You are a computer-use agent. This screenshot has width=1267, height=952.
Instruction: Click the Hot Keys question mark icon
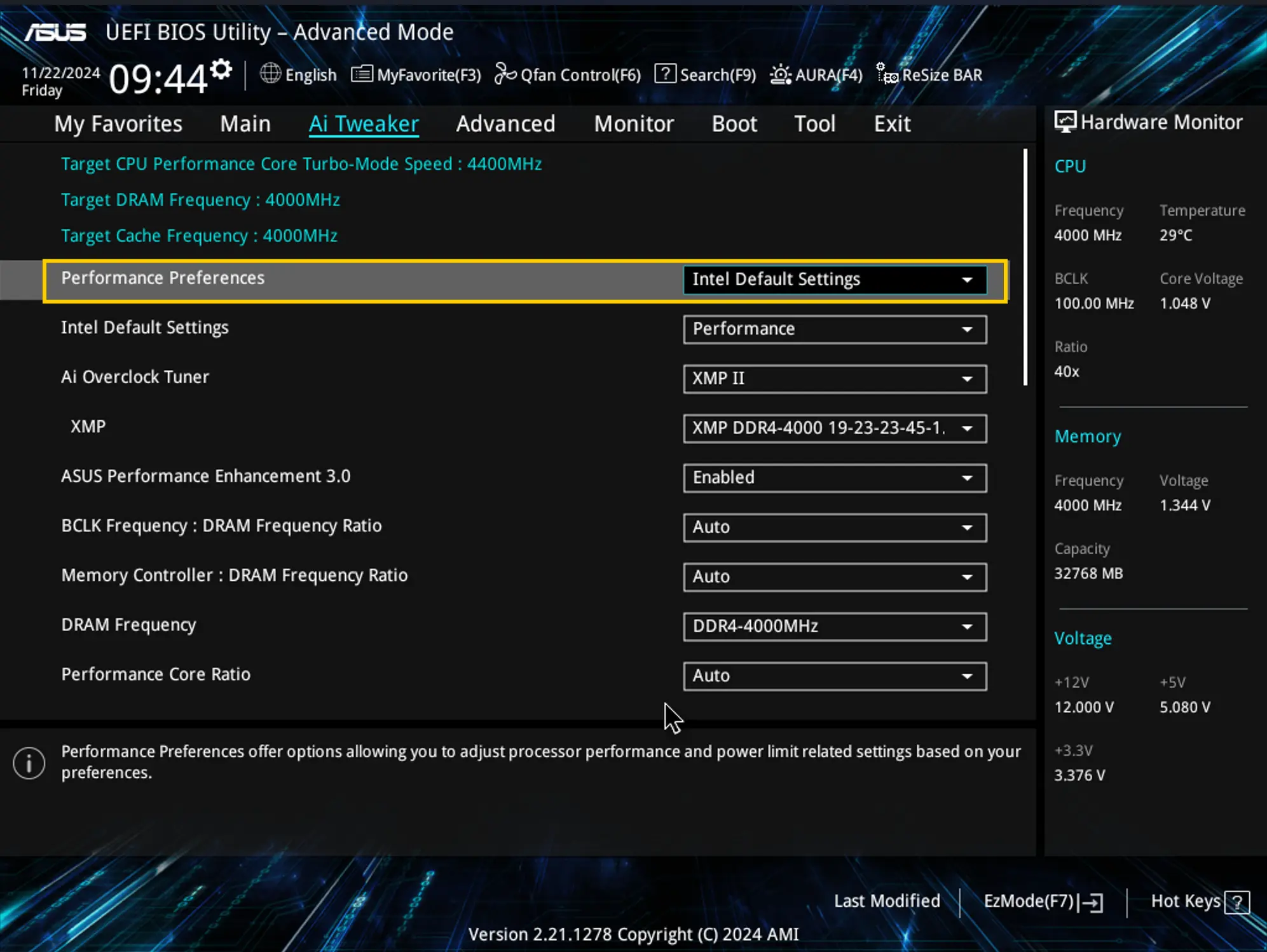pos(1237,902)
